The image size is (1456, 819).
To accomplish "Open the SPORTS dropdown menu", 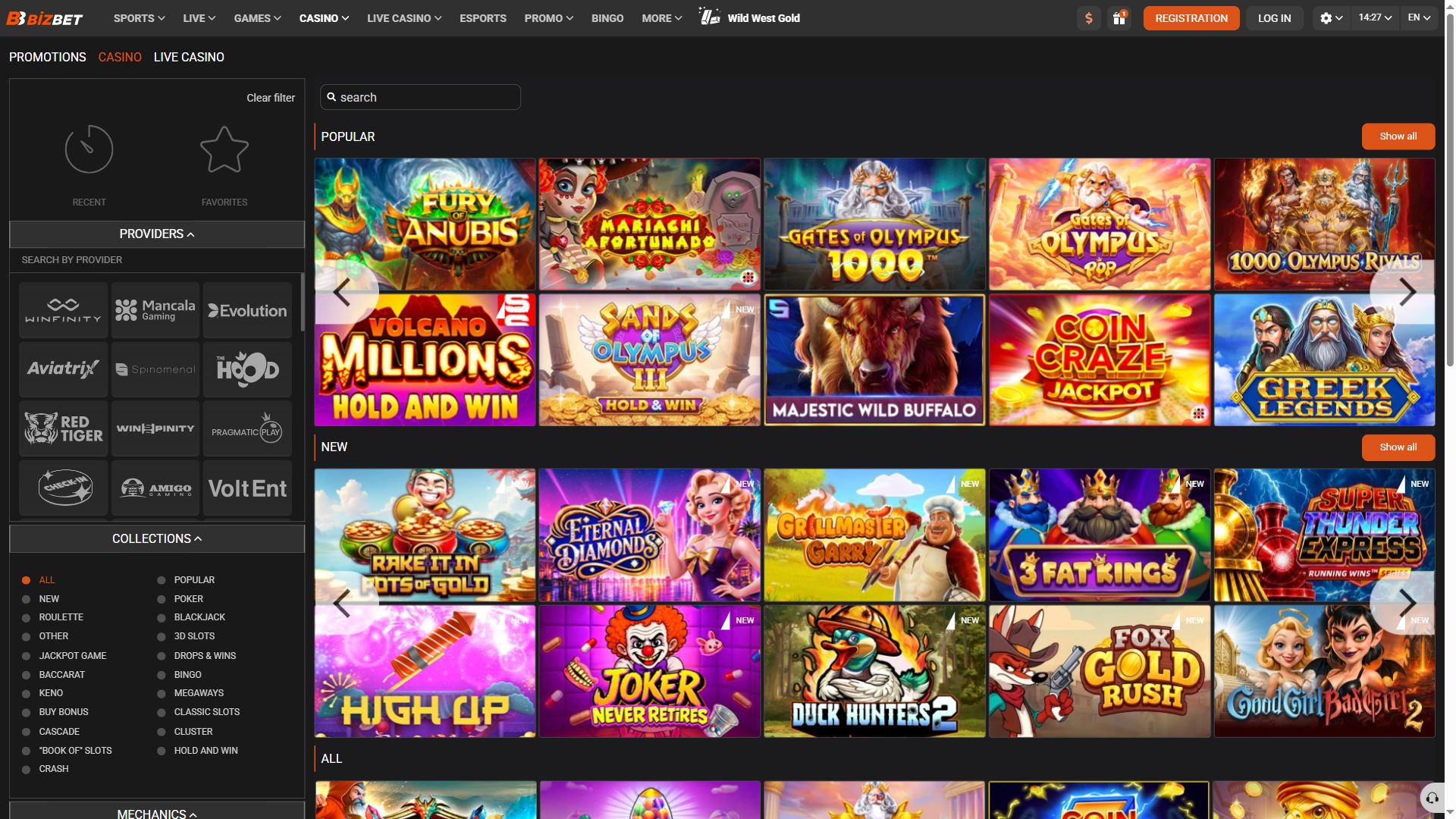I will [x=139, y=18].
